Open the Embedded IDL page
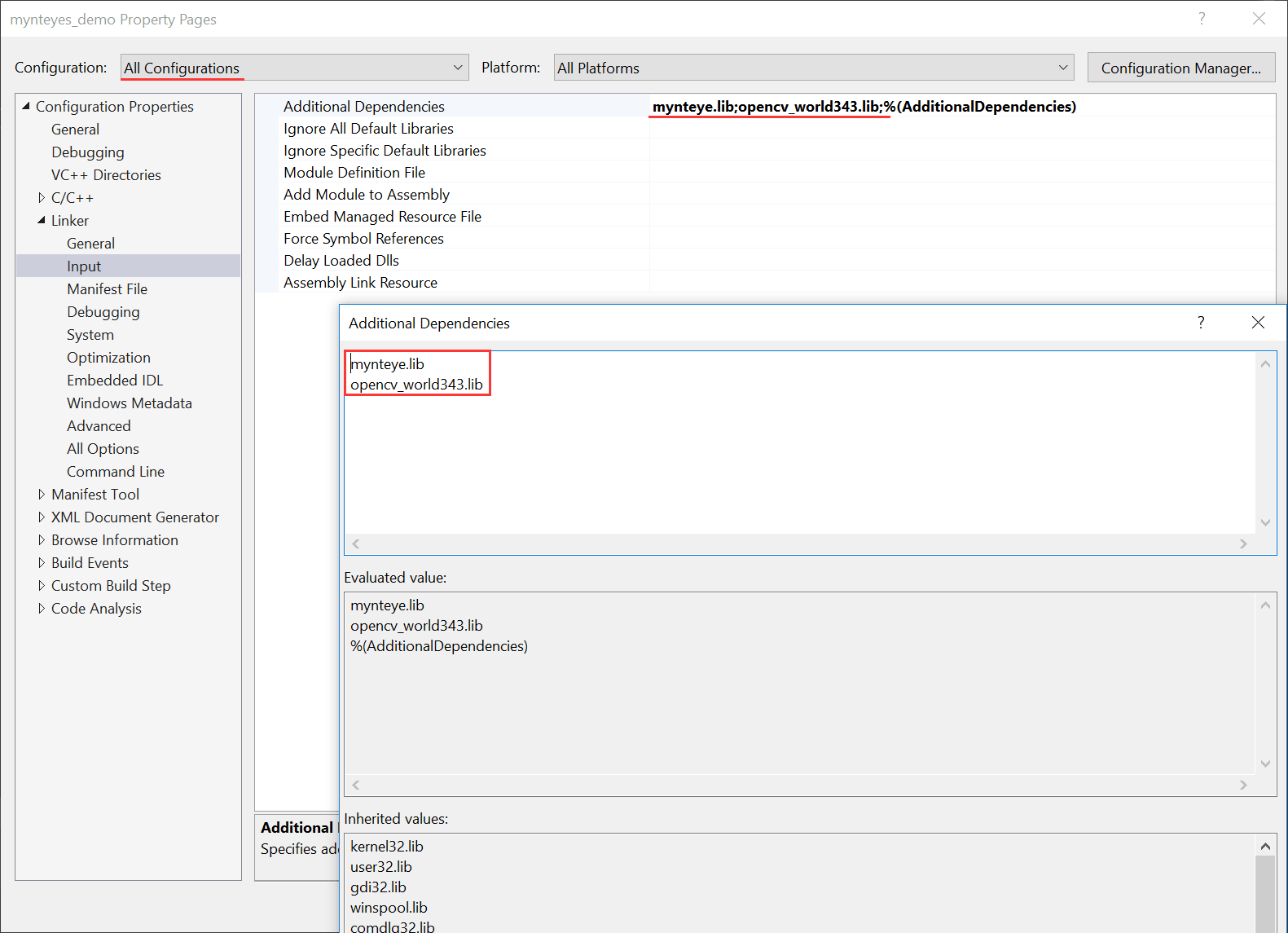1288x933 pixels. [x=115, y=381]
